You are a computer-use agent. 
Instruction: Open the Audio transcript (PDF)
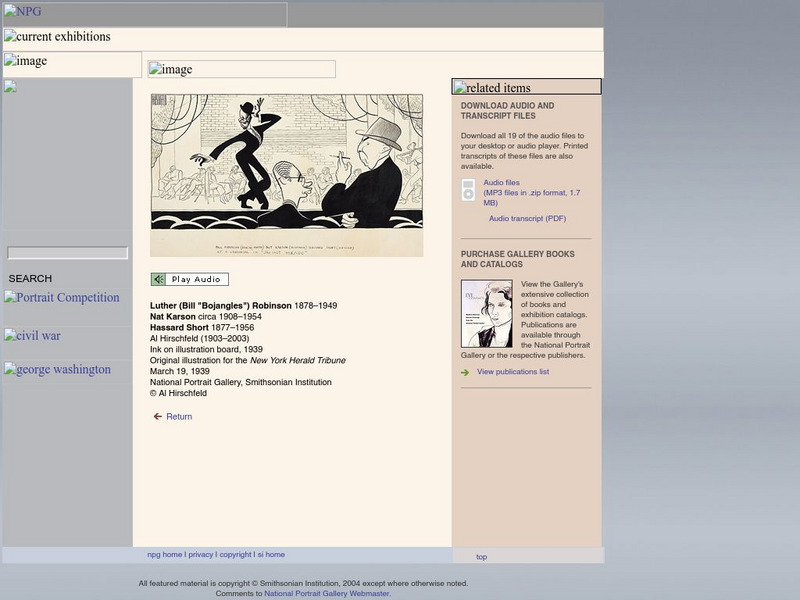point(527,218)
